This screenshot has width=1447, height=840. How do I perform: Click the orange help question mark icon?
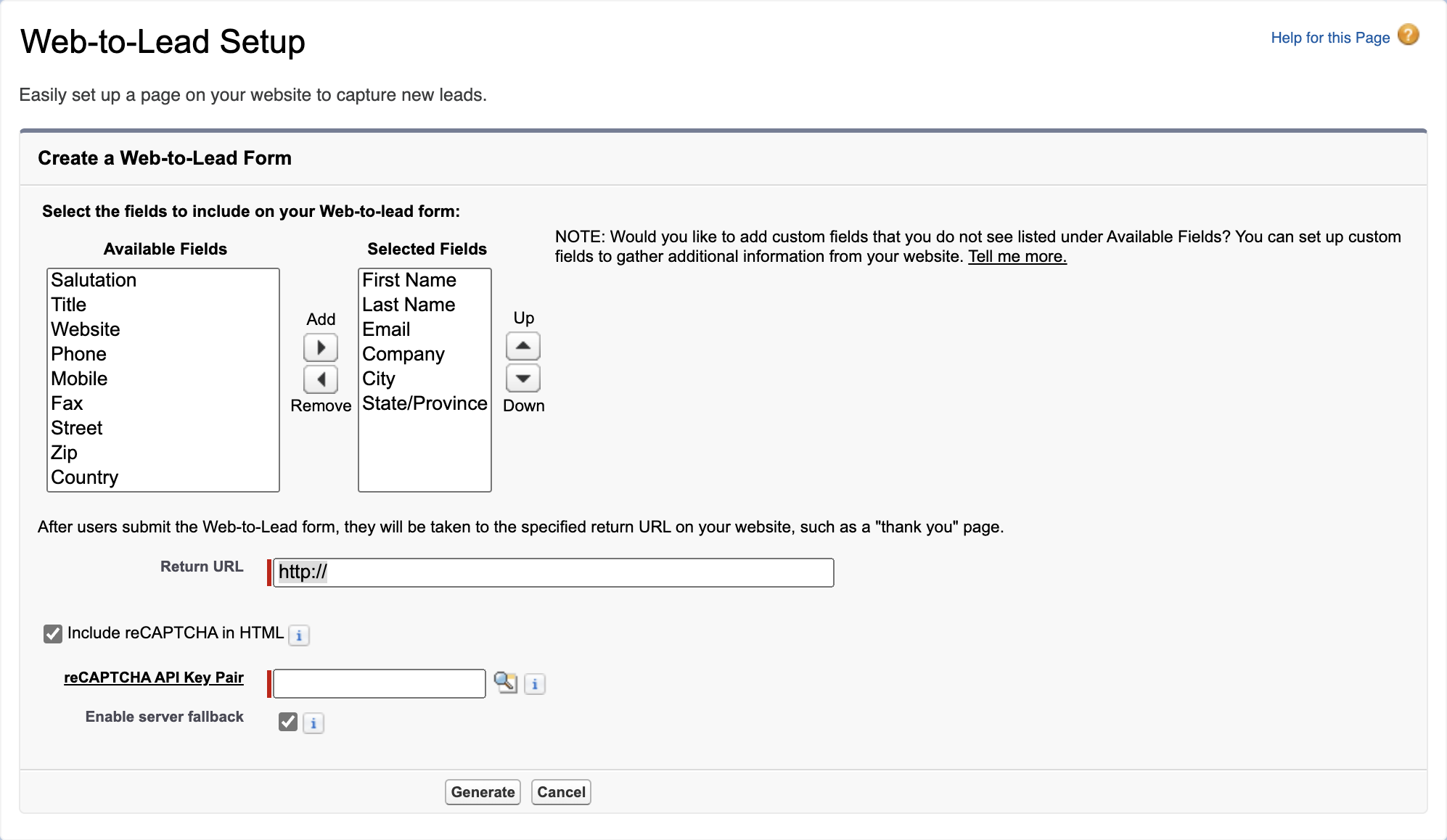click(1408, 35)
